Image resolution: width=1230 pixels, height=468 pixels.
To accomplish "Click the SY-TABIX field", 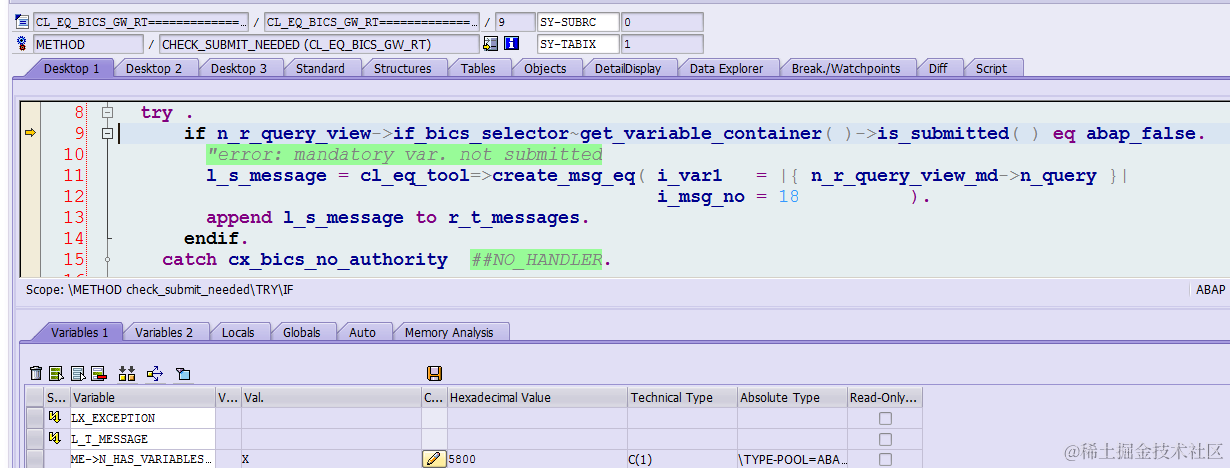I will [x=577, y=44].
